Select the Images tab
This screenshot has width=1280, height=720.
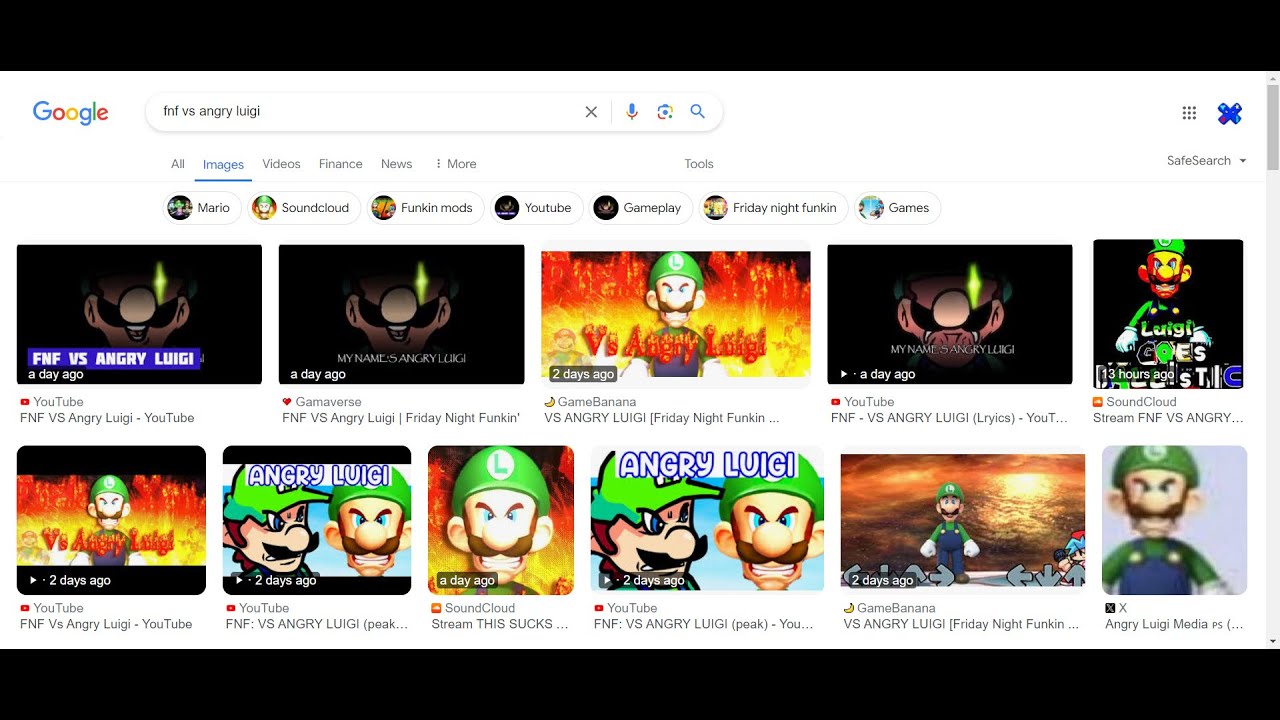coord(223,165)
